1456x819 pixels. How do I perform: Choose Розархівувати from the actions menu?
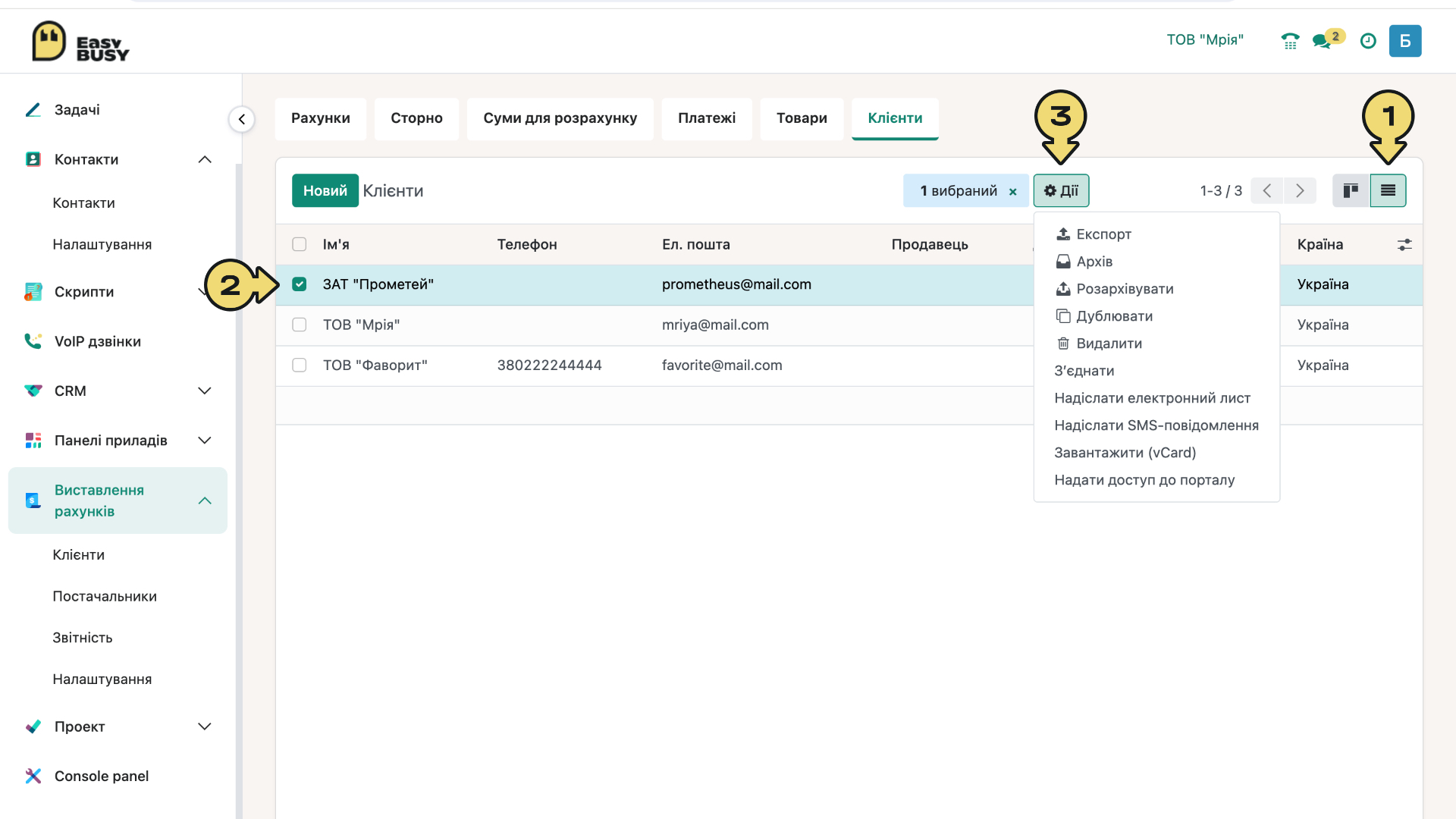click(1156, 289)
